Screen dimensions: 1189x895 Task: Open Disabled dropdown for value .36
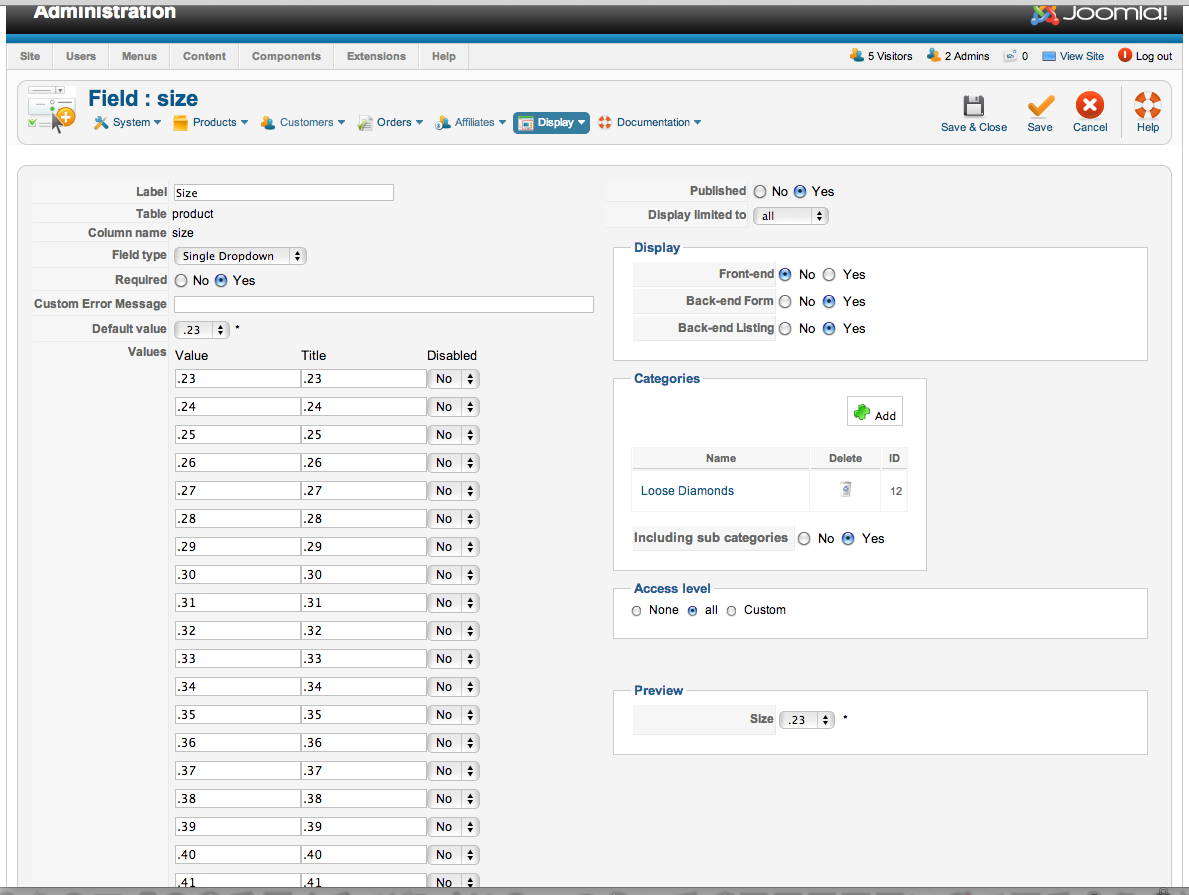(453, 743)
